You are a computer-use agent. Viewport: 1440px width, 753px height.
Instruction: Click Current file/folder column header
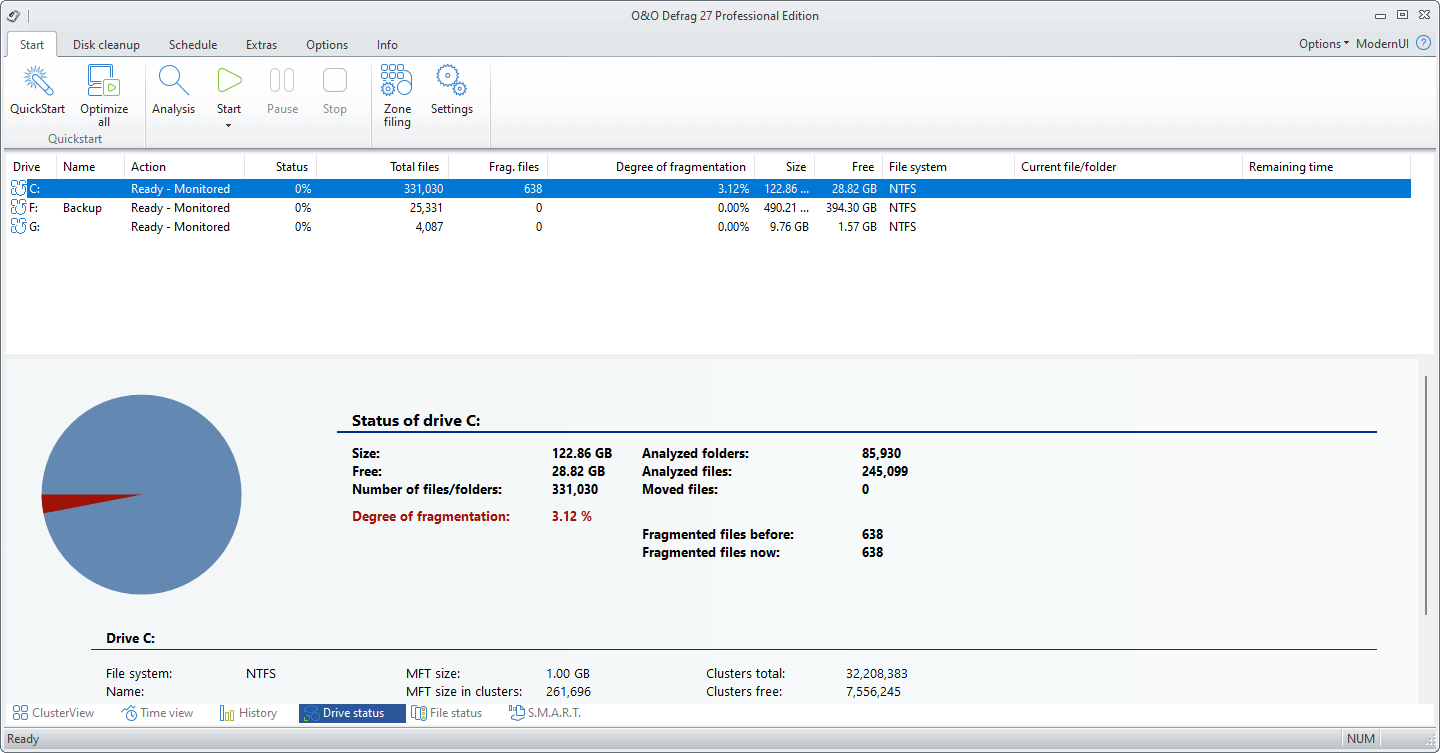1128,167
